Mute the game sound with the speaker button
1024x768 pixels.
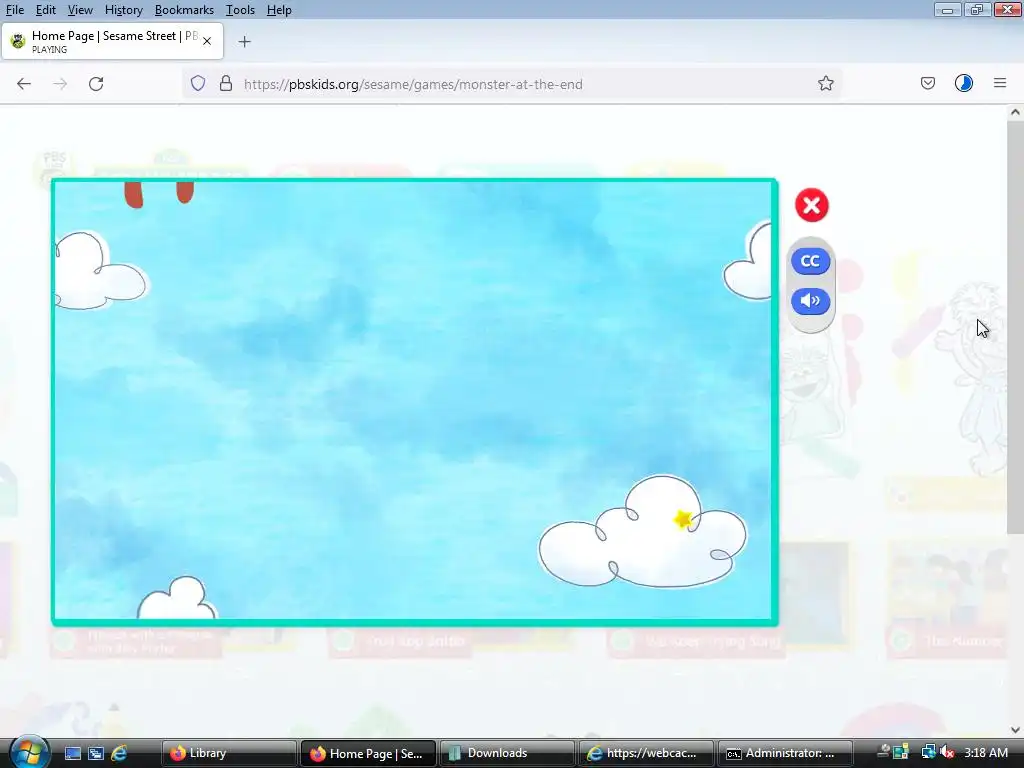tap(810, 301)
